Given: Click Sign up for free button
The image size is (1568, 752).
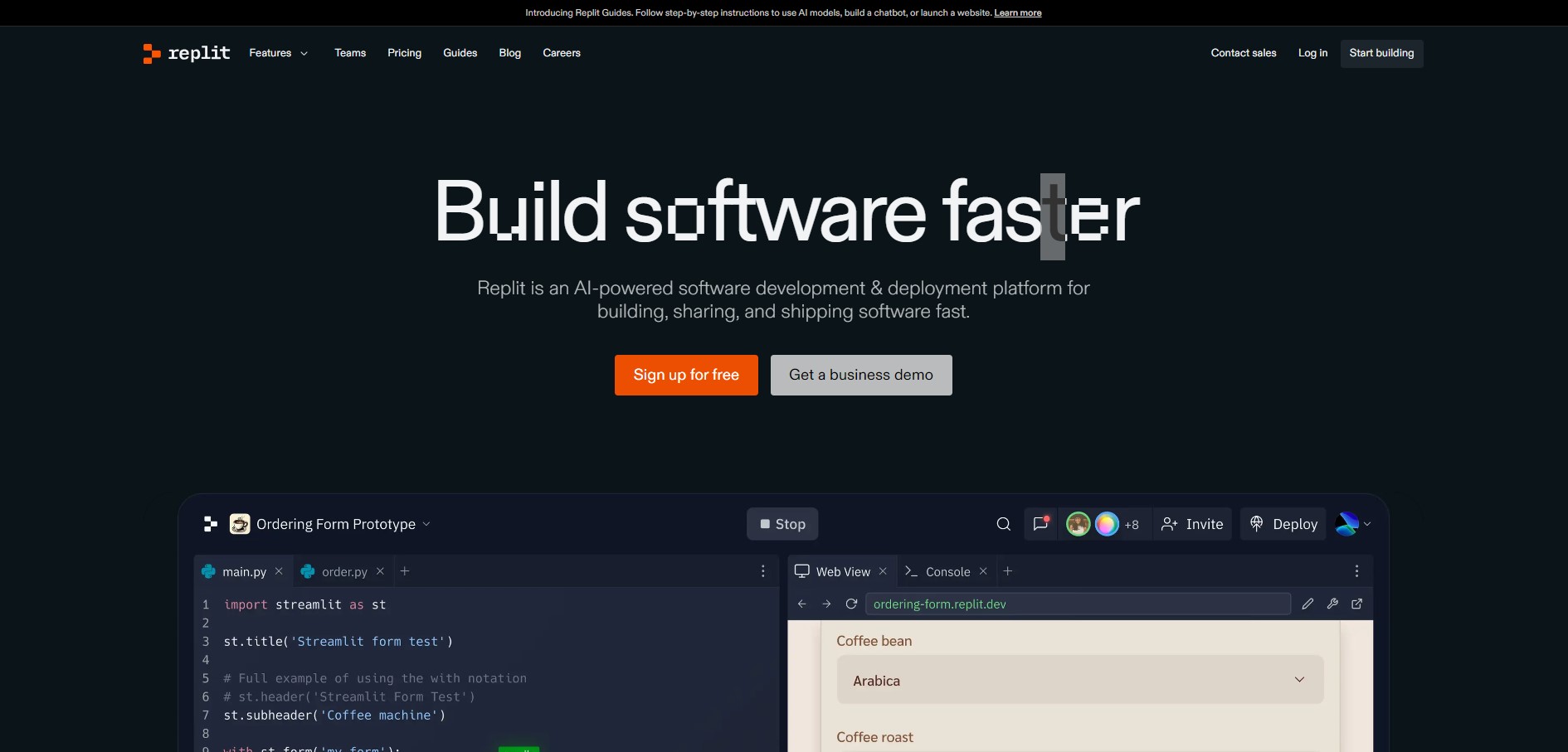Looking at the screenshot, I should [686, 375].
